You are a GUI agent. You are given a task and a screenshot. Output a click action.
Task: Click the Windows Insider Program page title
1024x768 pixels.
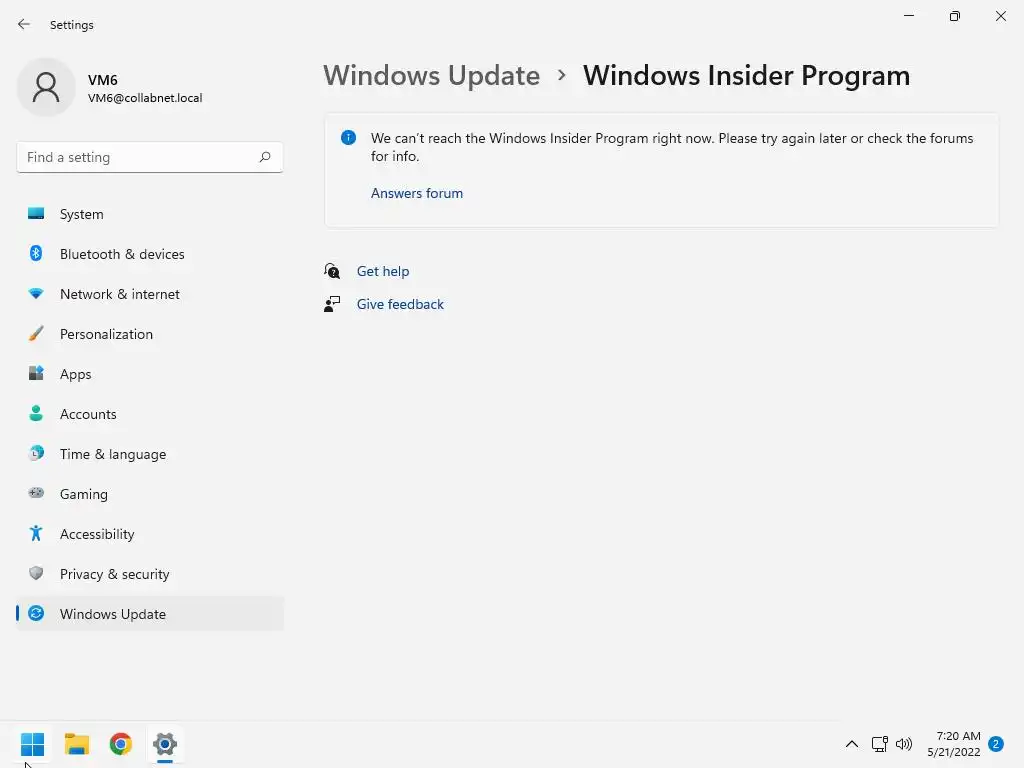(x=746, y=75)
